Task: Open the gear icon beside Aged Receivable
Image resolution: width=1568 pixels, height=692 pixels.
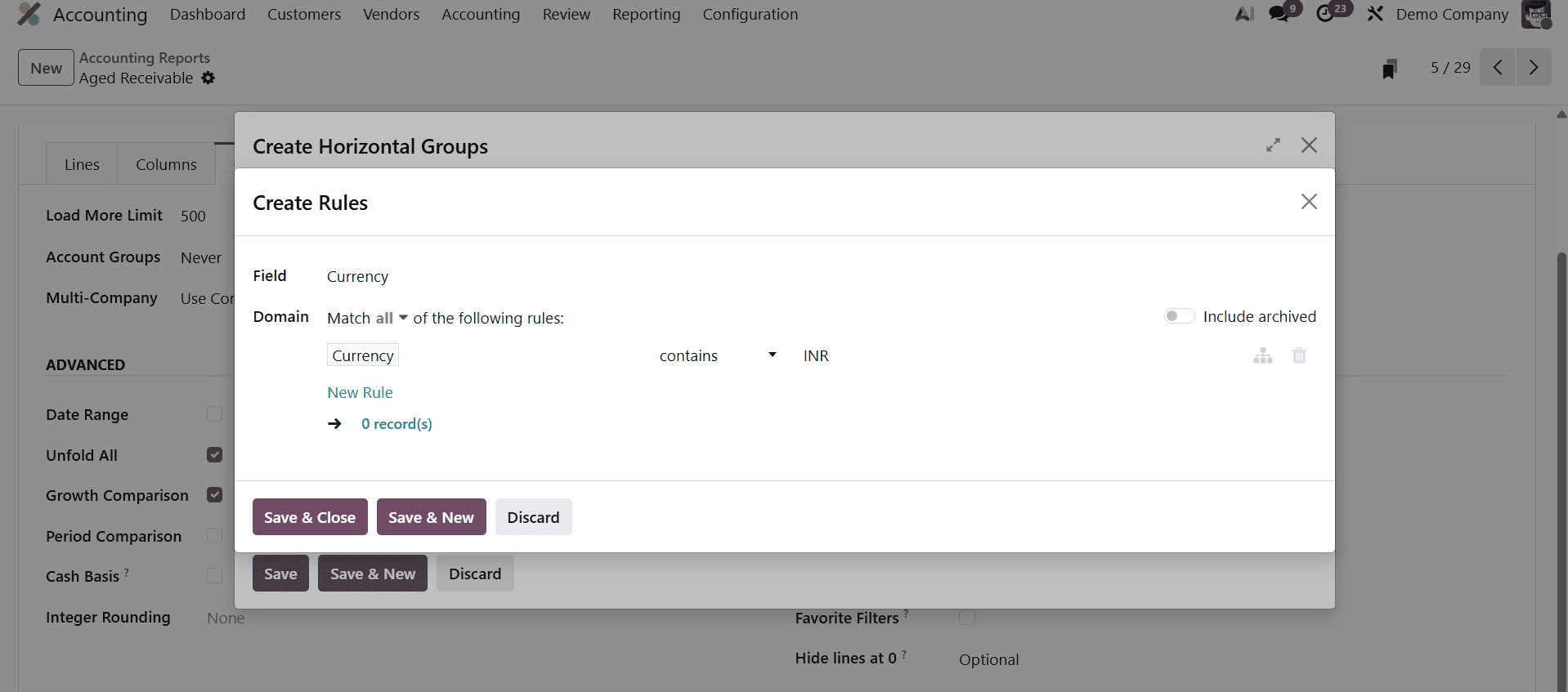Action: coord(208,78)
